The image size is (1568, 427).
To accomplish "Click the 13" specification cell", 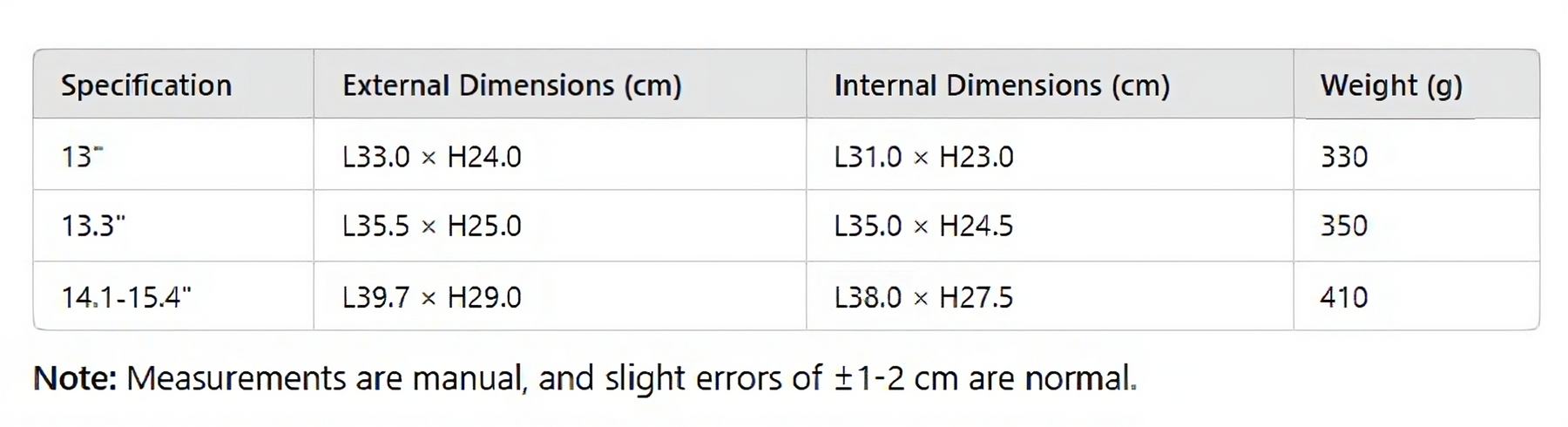I will (x=83, y=157).
